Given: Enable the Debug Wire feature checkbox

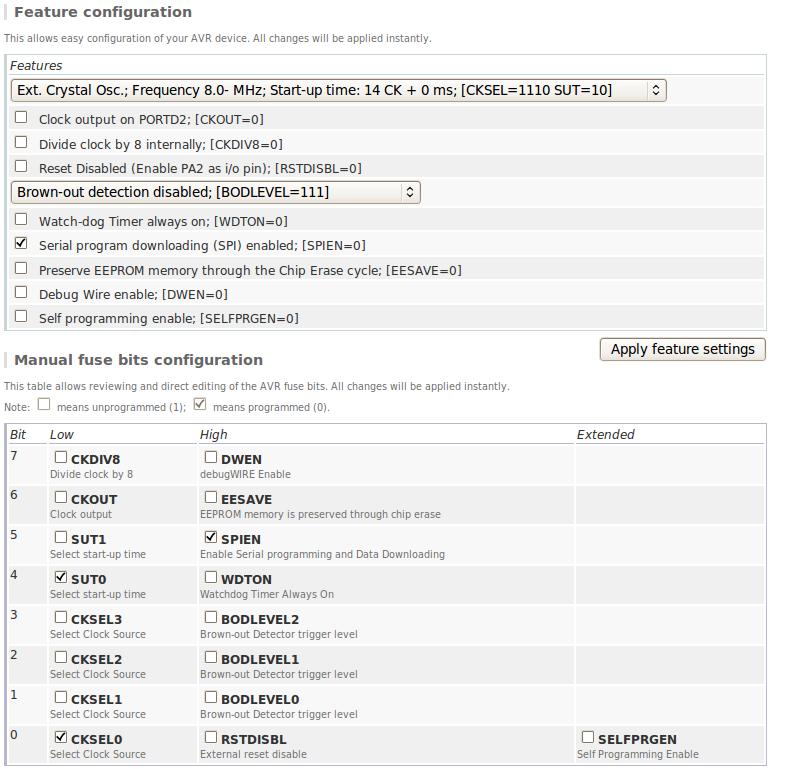Looking at the screenshot, I should (x=21, y=292).
